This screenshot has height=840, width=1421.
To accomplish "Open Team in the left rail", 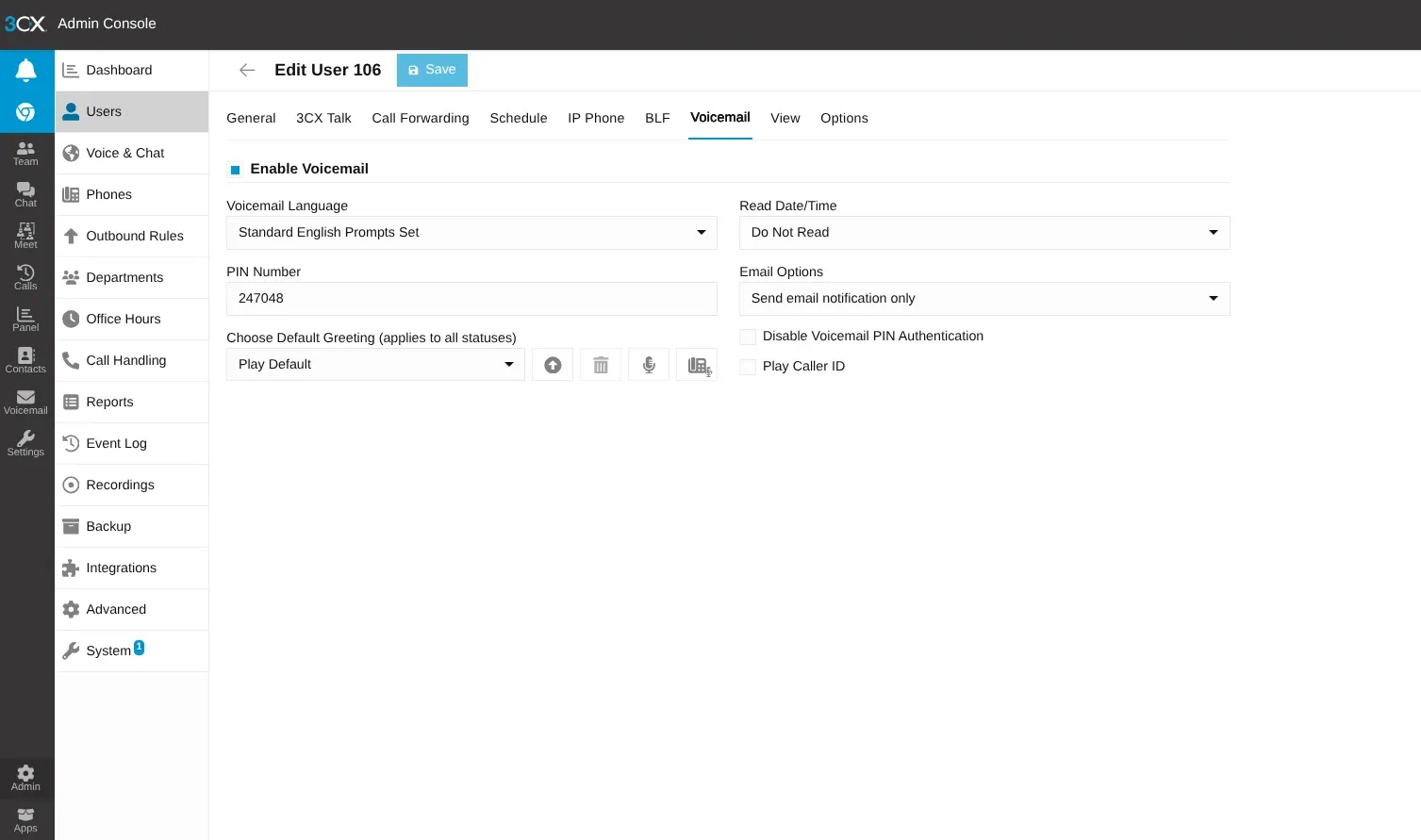I will pyautogui.click(x=26, y=154).
